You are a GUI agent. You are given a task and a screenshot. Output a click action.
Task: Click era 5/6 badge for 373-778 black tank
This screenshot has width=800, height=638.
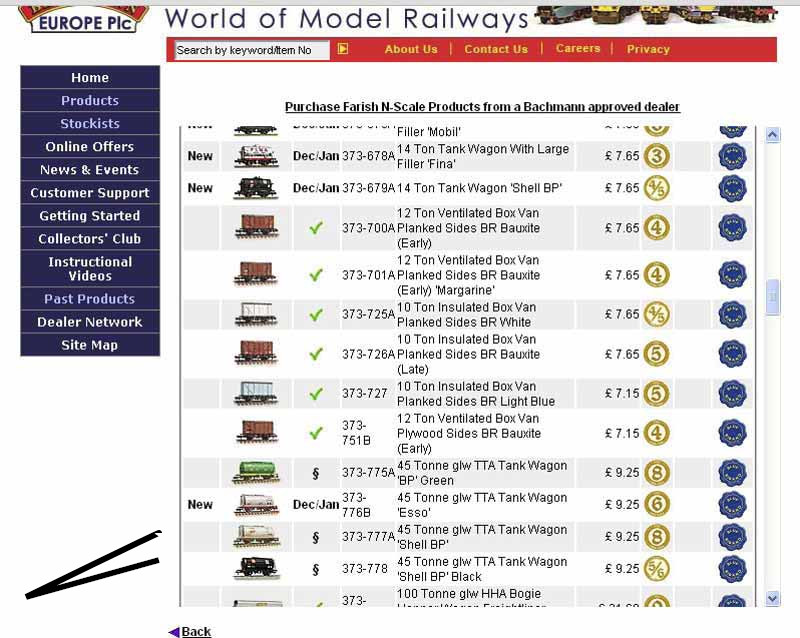point(656,569)
